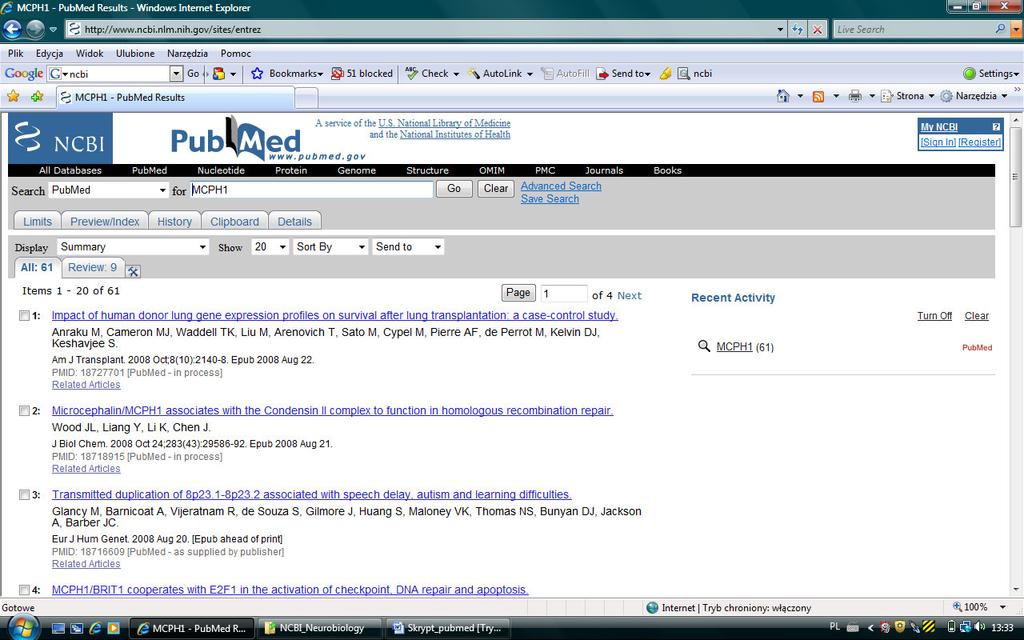Check the box for result 3
The height and width of the screenshot is (640, 1024).
pyautogui.click(x=24, y=494)
